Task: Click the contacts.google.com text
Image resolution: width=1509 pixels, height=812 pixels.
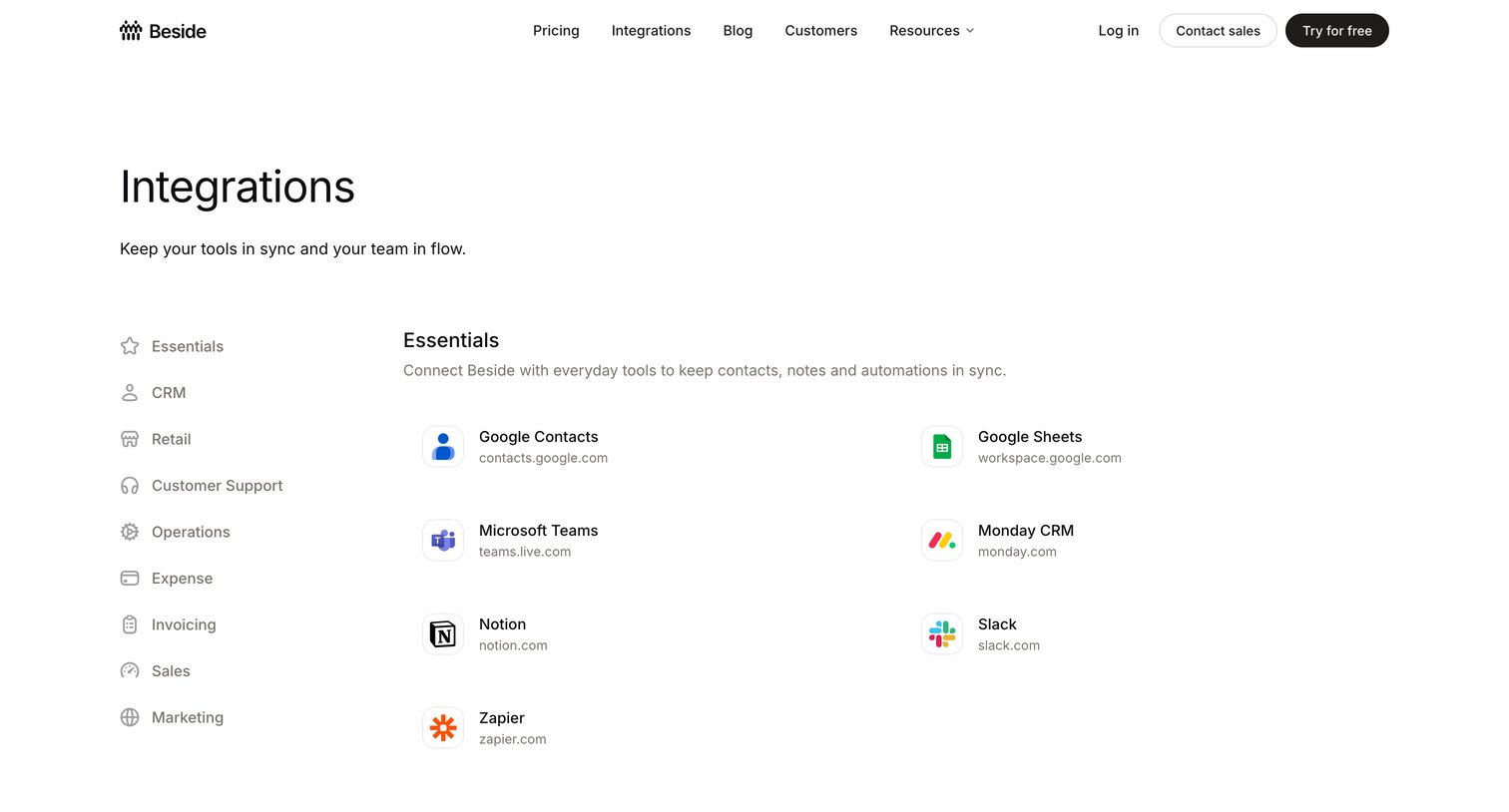Action: tap(543, 458)
